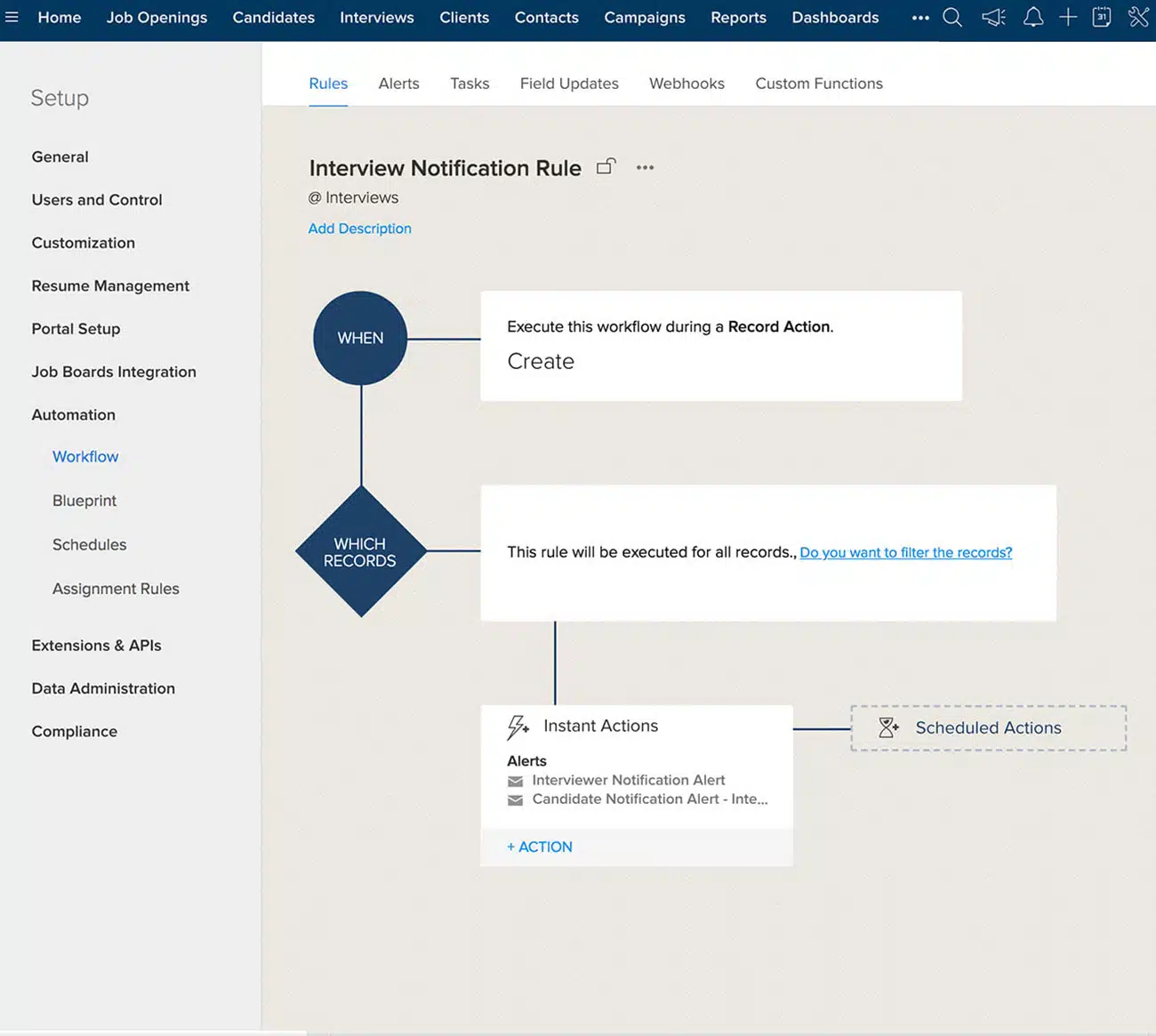This screenshot has height=1036, width=1156.
Task: Click 'Do you want to filter the records?'
Action: click(905, 552)
